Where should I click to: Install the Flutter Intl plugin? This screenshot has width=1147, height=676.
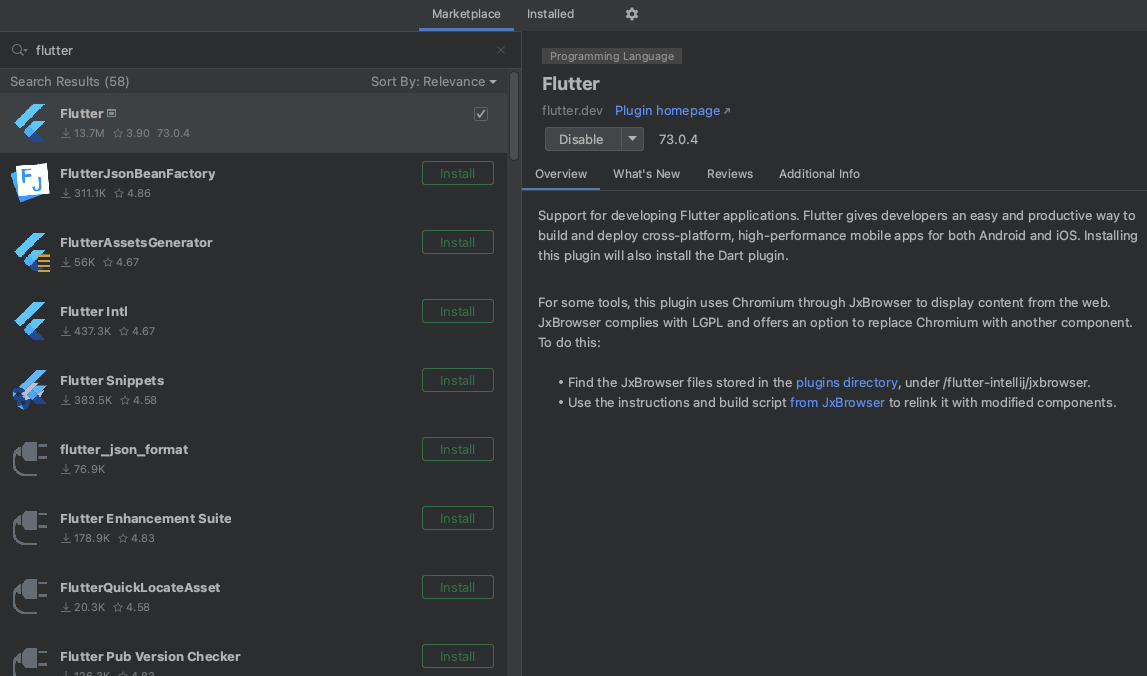458,311
